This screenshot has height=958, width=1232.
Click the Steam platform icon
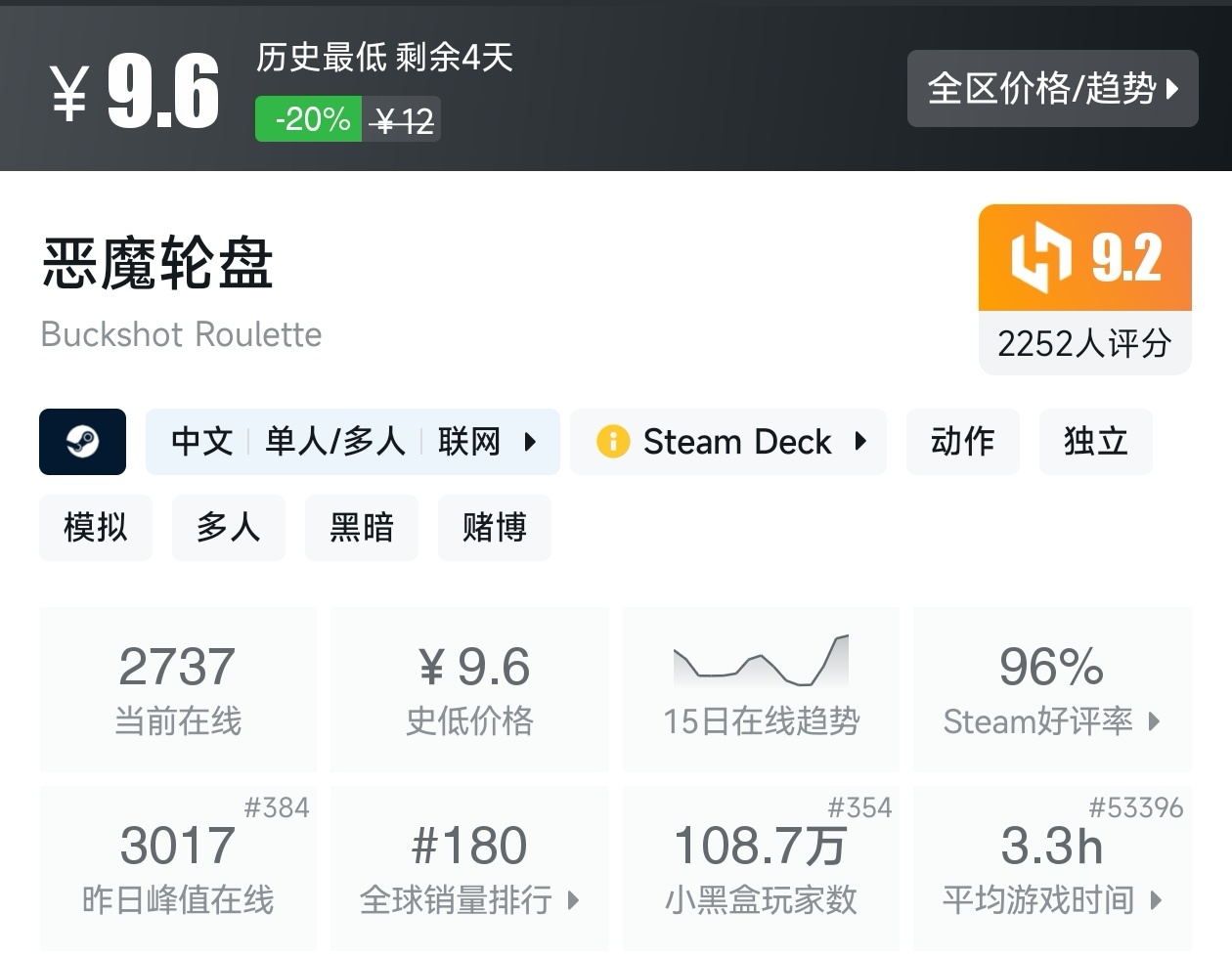pos(82,442)
